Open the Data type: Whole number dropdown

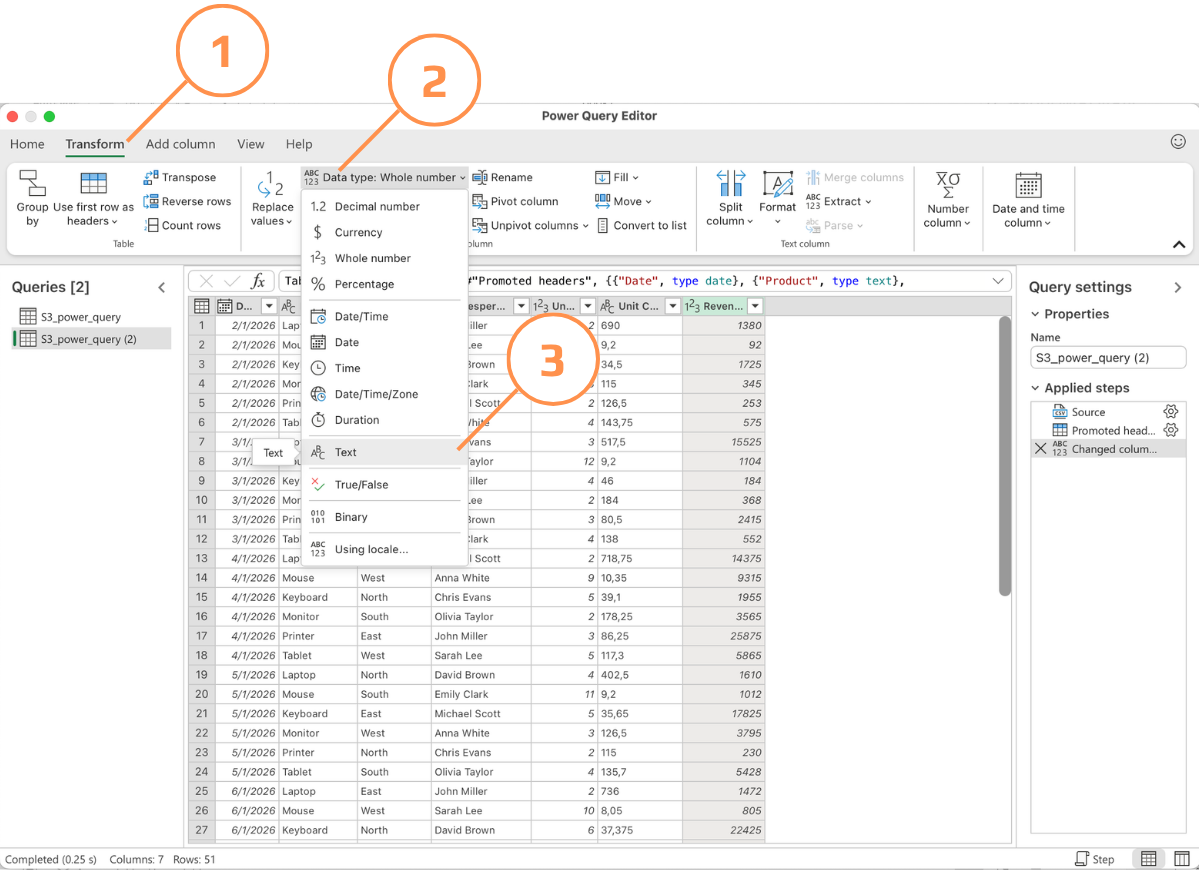click(x=385, y=177)
